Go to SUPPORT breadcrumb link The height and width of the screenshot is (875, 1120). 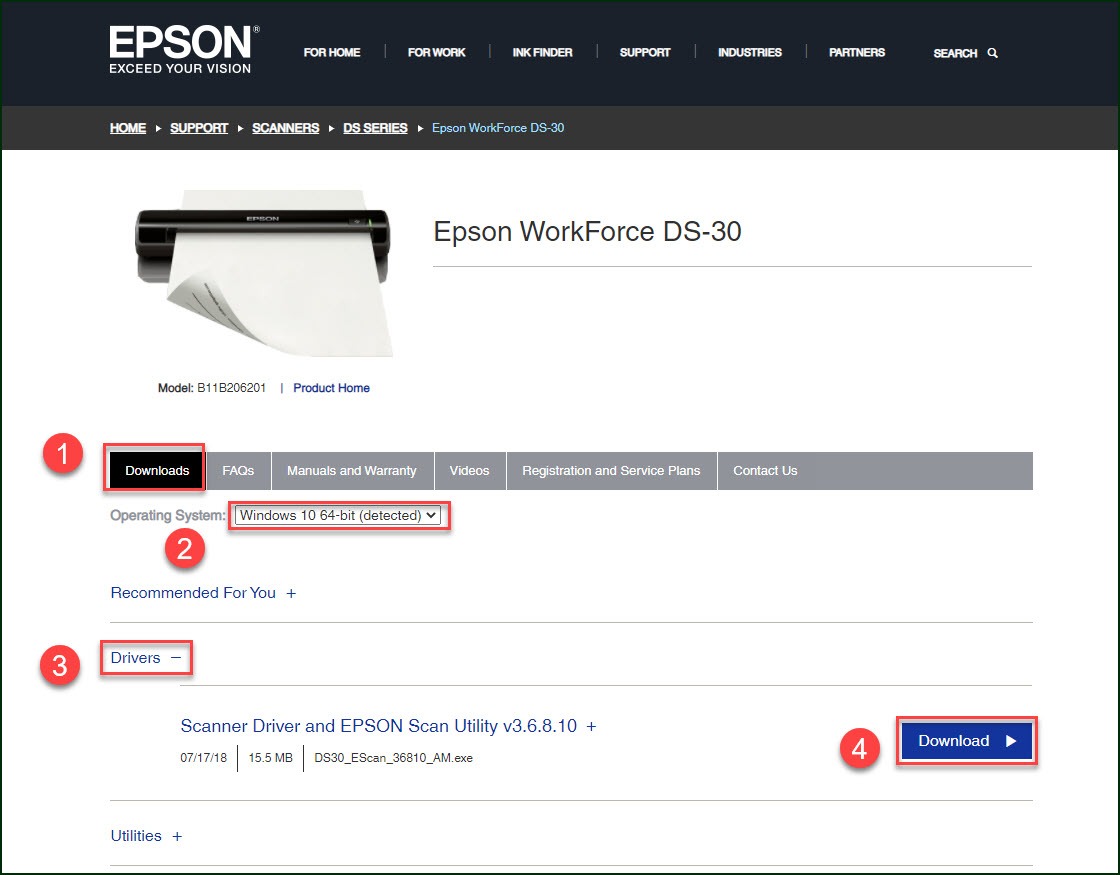[x=199, y=128]
